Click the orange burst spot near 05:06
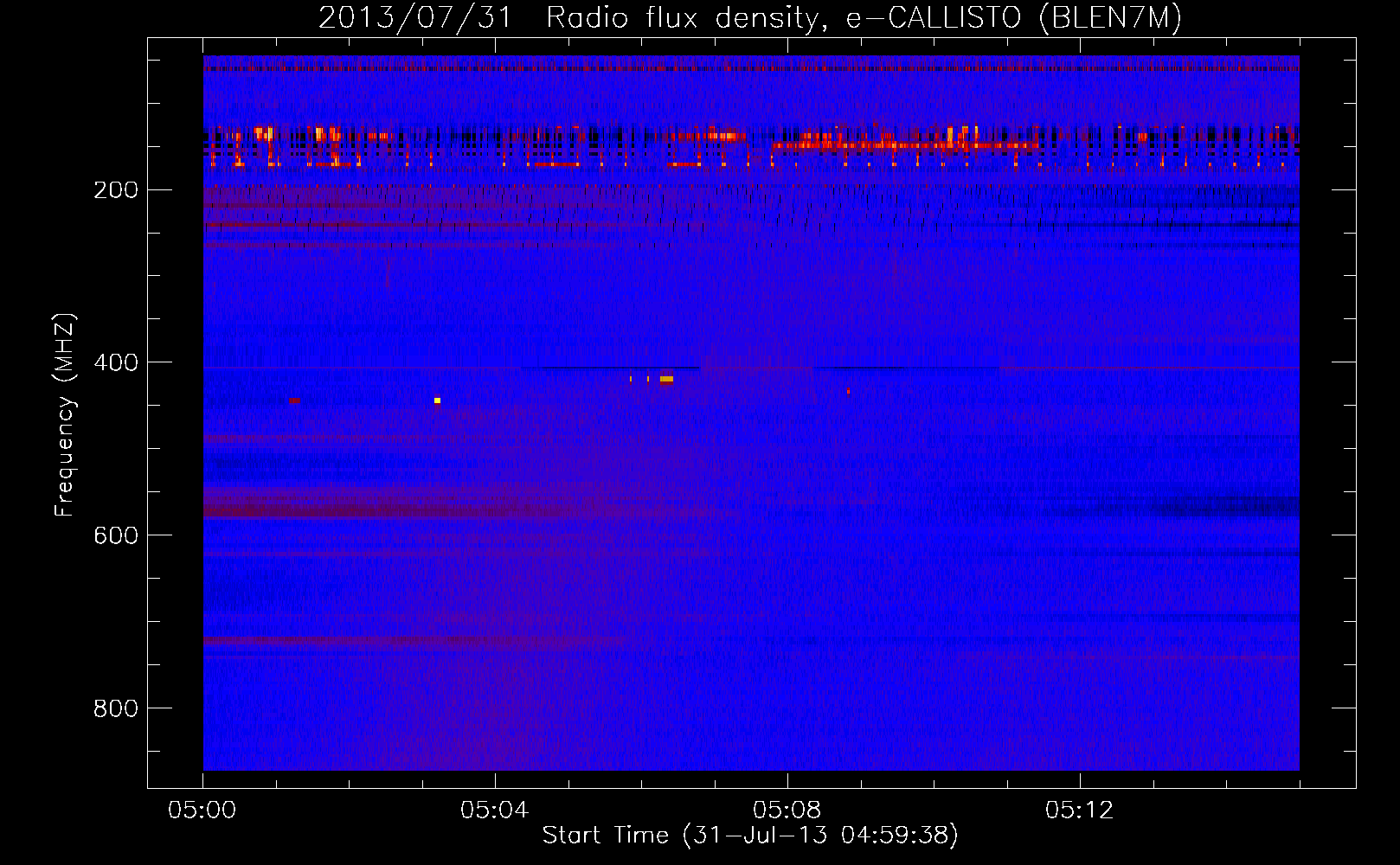1400x865 pixels. (x=666, y=379)
